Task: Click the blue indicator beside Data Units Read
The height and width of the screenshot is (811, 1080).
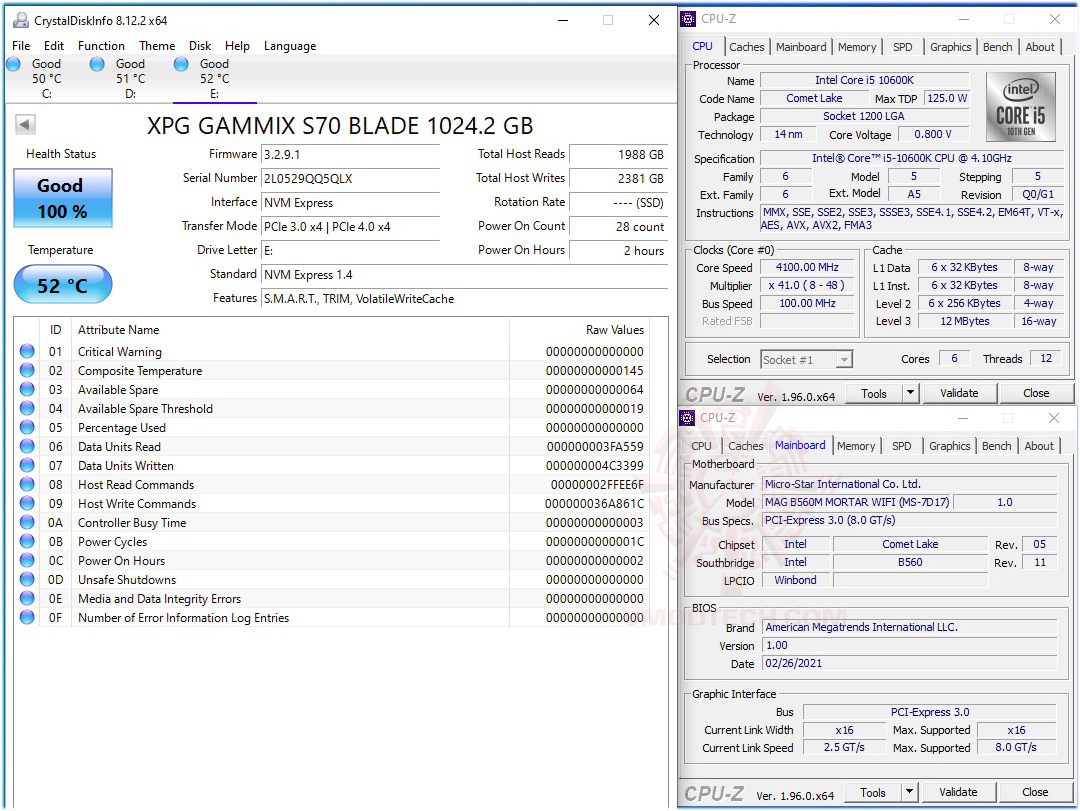Action: (x=27, y=446)
